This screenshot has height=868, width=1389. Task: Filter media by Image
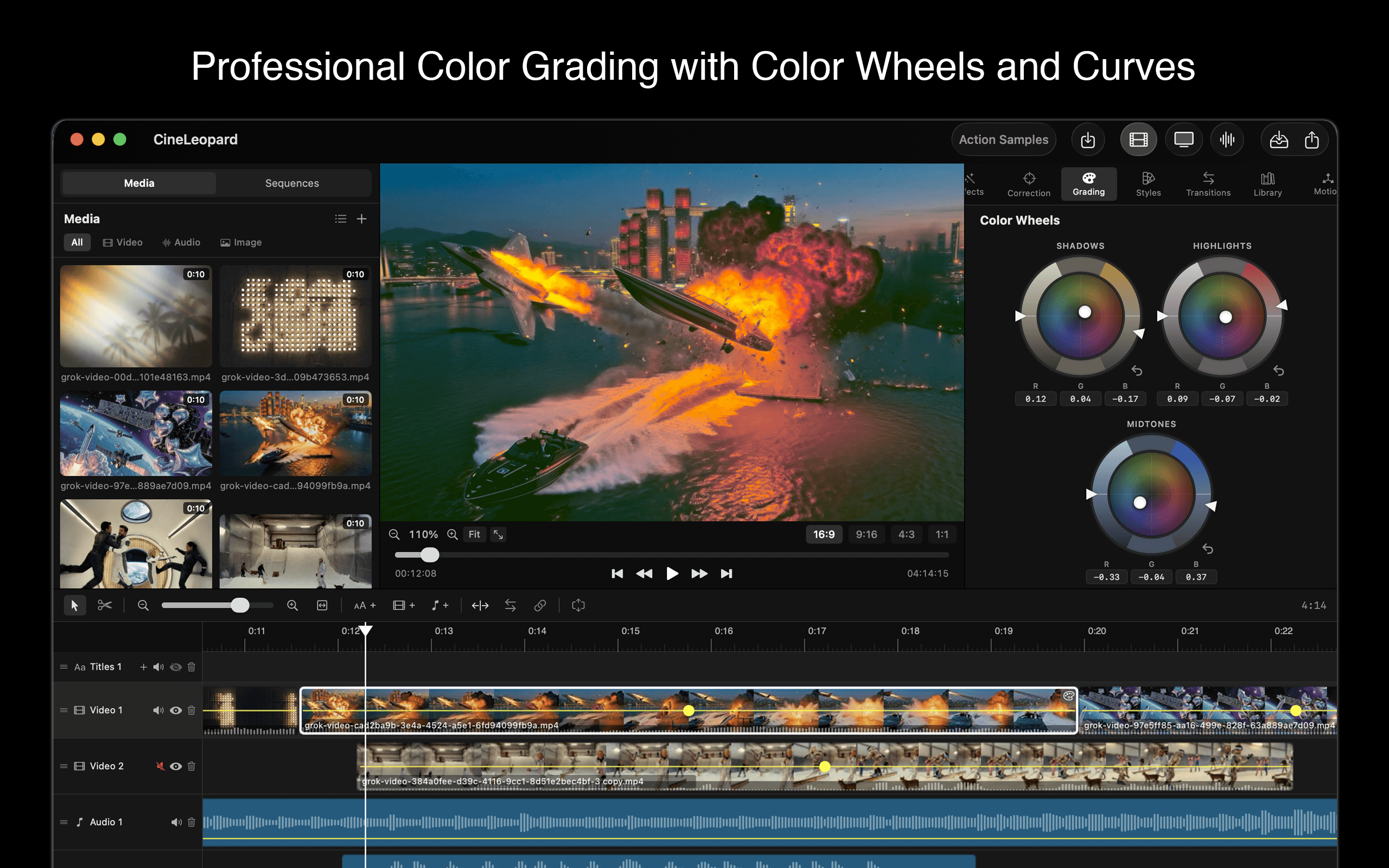(x=241, y=242)
